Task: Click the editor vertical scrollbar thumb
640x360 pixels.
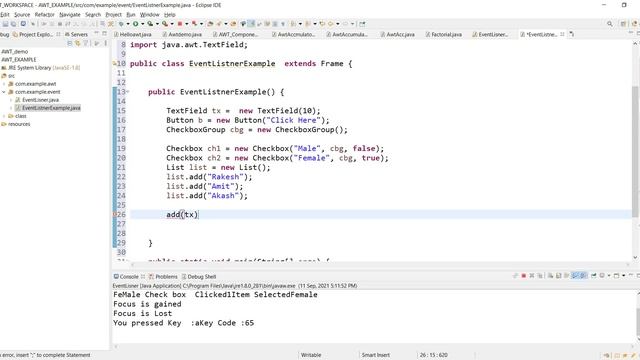Action: [x=635, y=151]
